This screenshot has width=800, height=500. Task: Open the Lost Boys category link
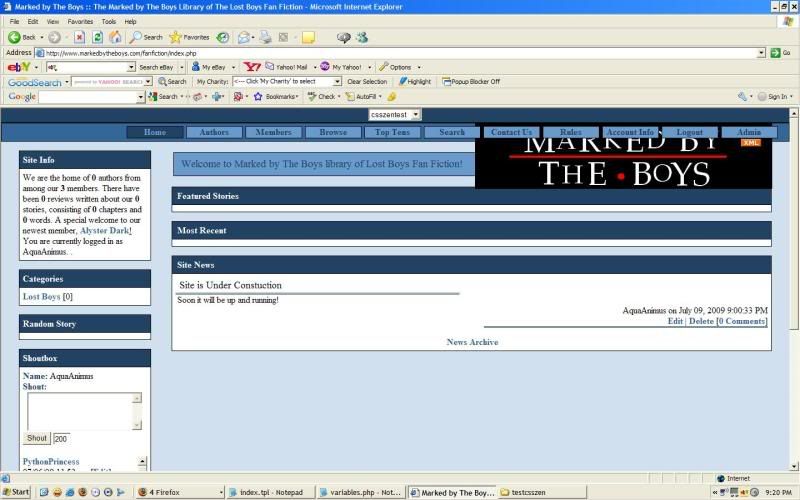(41, 296)
